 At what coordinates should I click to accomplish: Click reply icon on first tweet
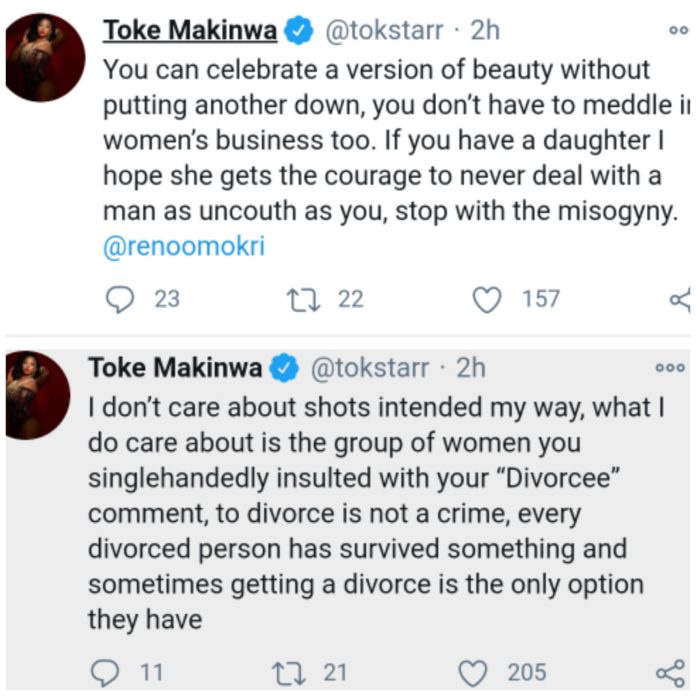(x=119, y=298)
